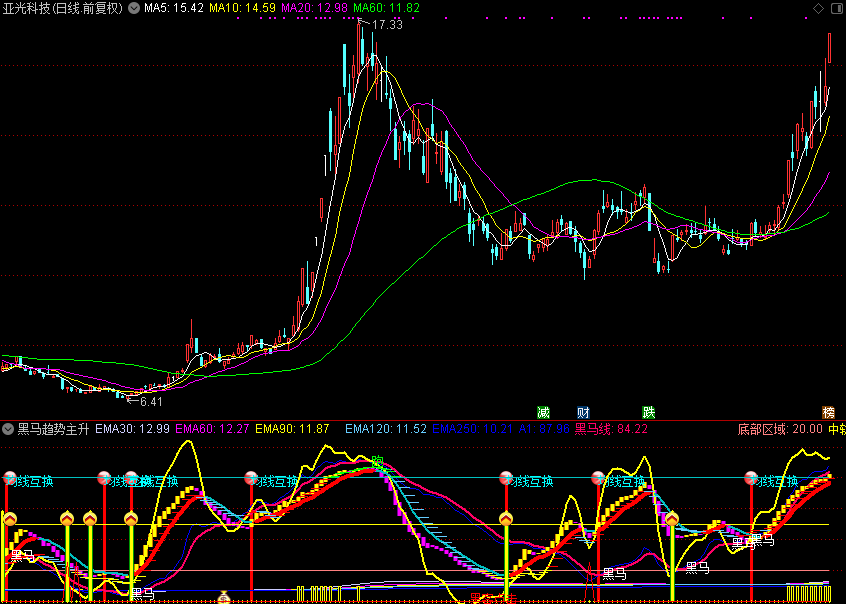Select the MA10: 14.59 indicator value
The width and height of the screenshot is (846, 604).
click(242, 8)
